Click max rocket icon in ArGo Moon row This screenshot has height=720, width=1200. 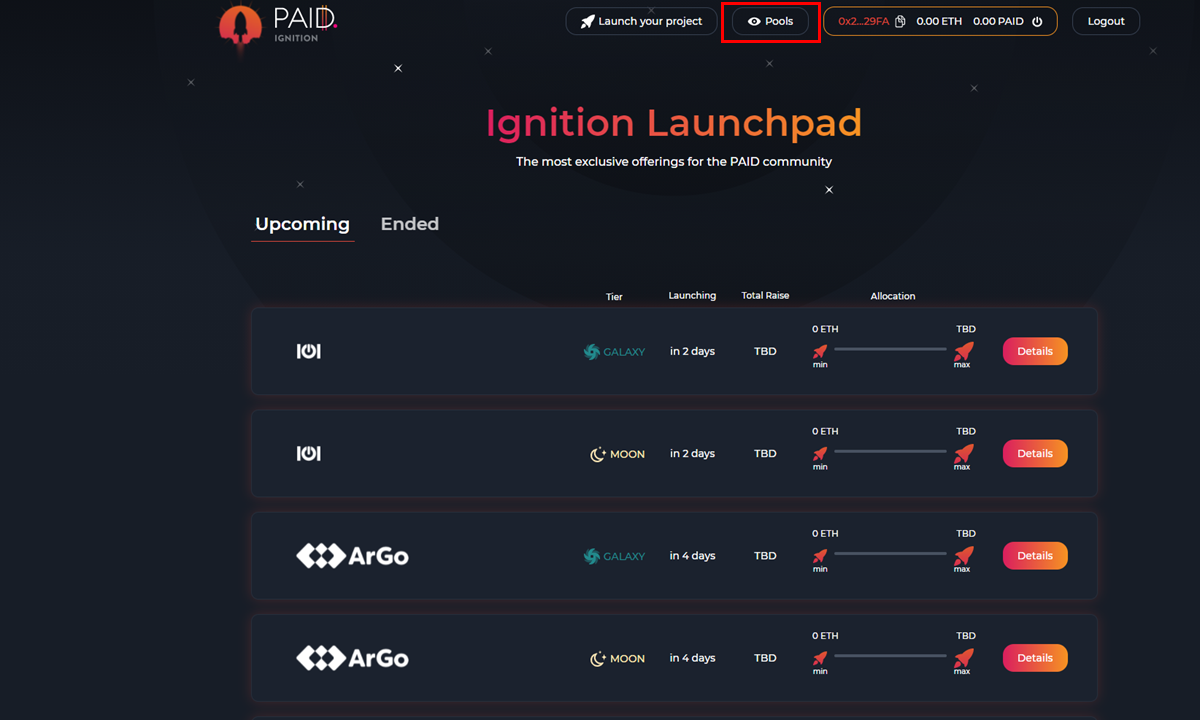point(963,657)
